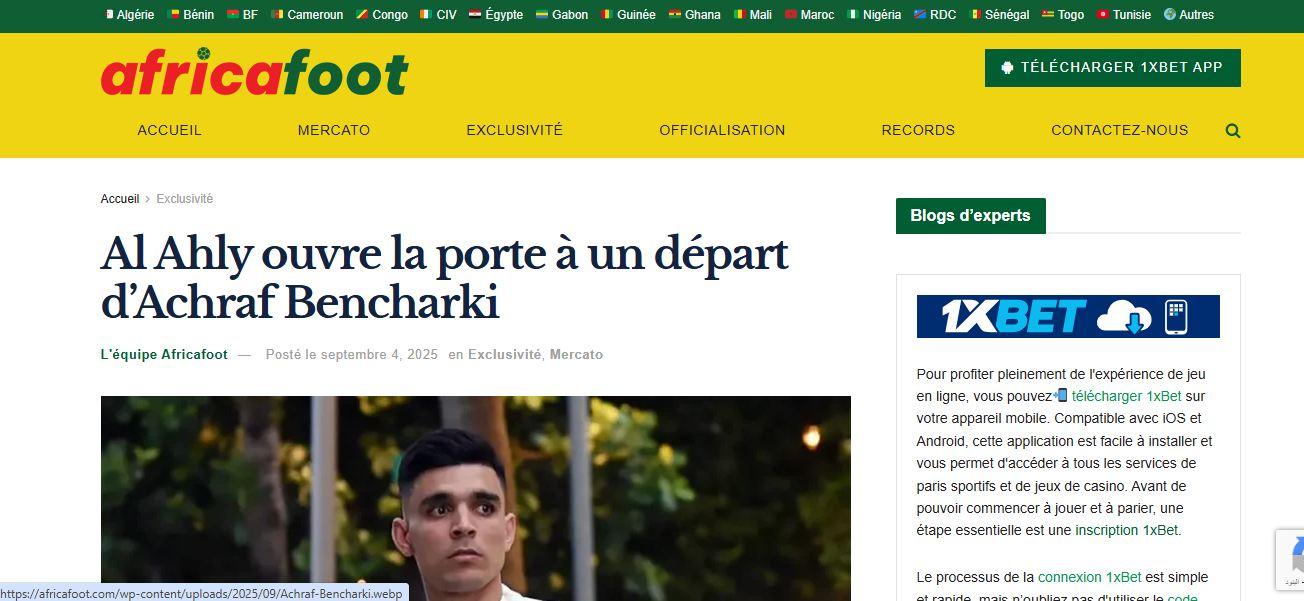Open the OFFICIALISATION menu item

[x=722, y=130]
